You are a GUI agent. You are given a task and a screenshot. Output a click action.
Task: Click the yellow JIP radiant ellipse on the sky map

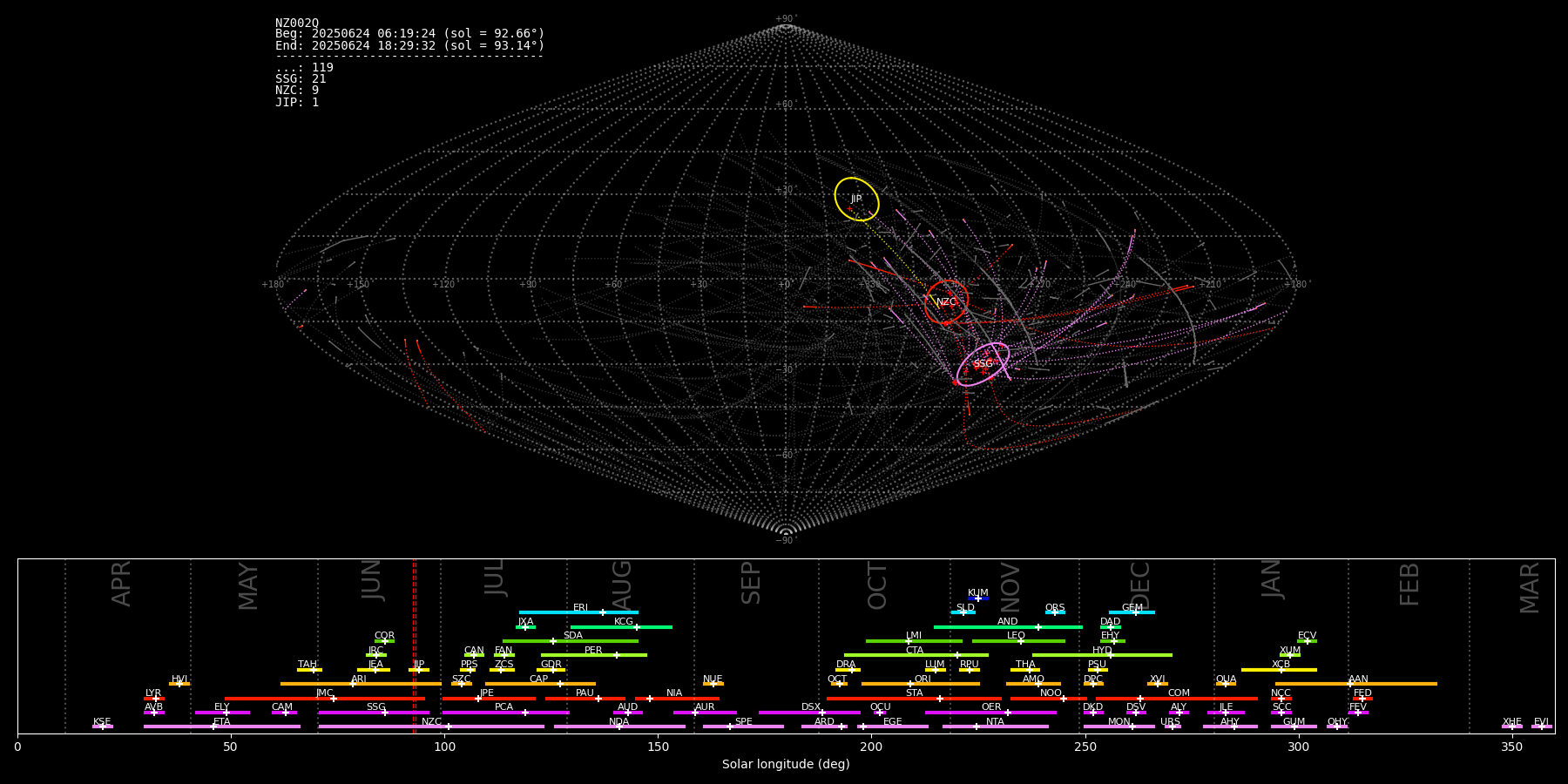[856, 199]
